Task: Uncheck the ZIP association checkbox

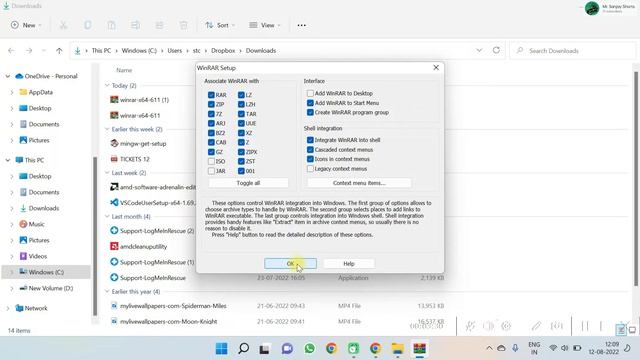Action: click(x=211, y=104)
